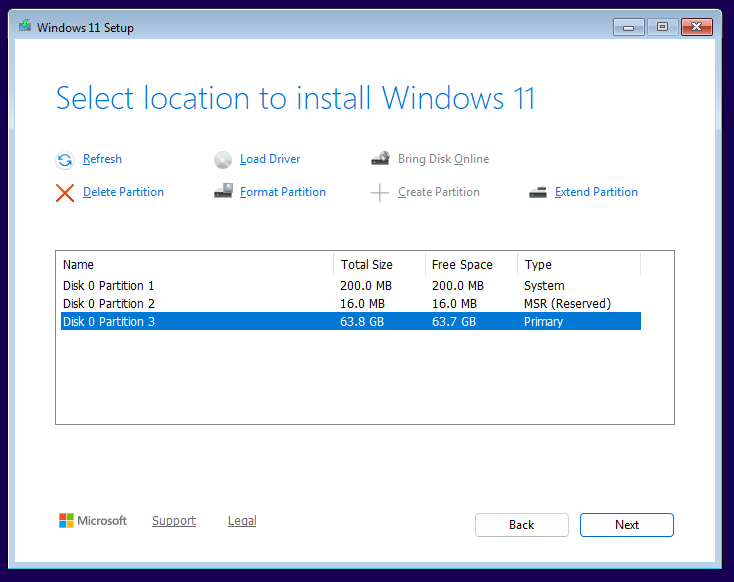Click the Bring Disk Online drive icon
Image resolution: width=734 pixels, height=582 pixels.
[381, 158]
